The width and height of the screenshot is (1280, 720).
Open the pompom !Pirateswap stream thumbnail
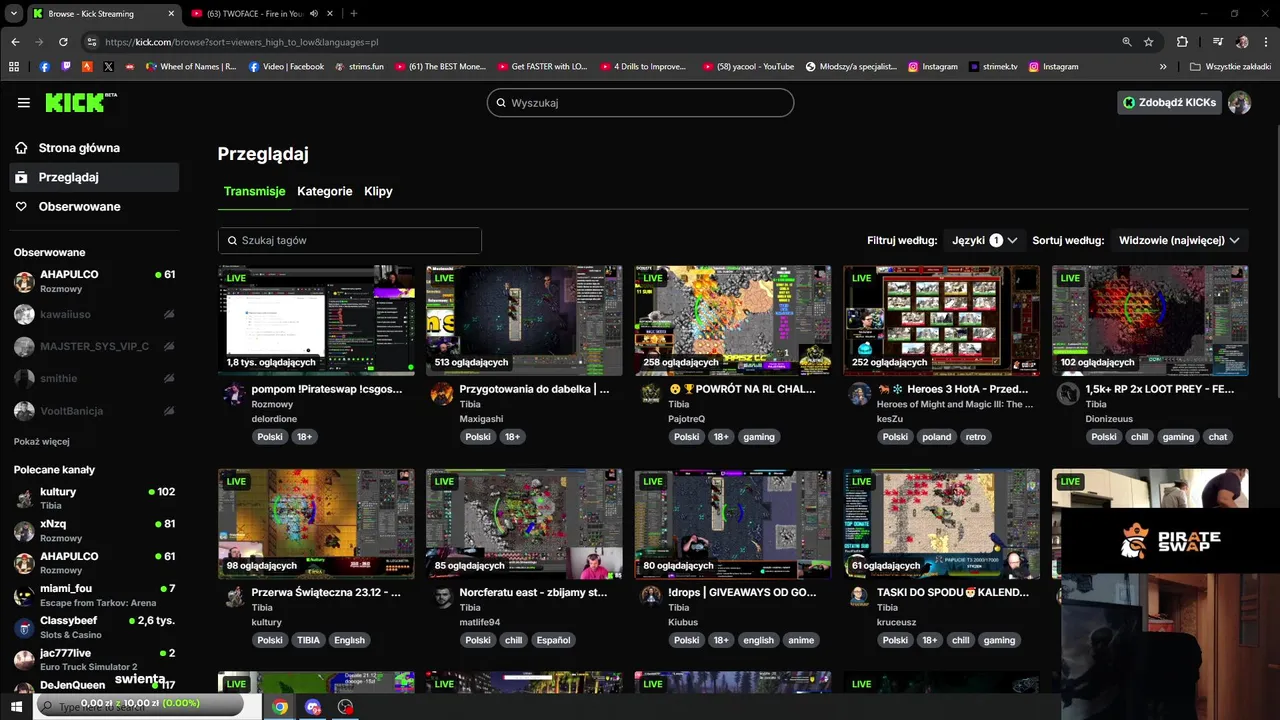pyautogui.click(x=316, y=320)
